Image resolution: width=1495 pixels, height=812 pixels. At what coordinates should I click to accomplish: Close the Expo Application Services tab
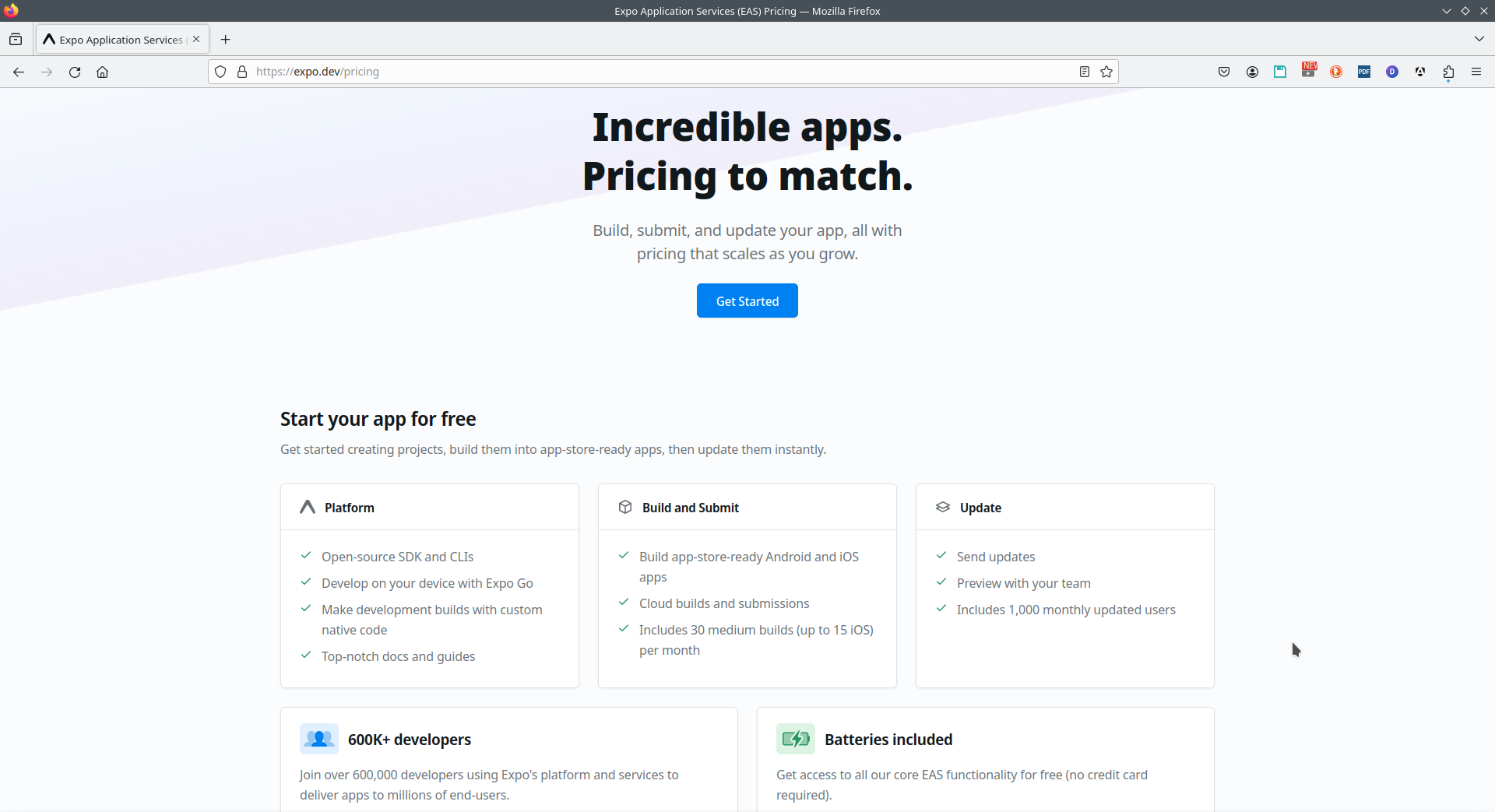pyautogui.click(x=196, y=39)
